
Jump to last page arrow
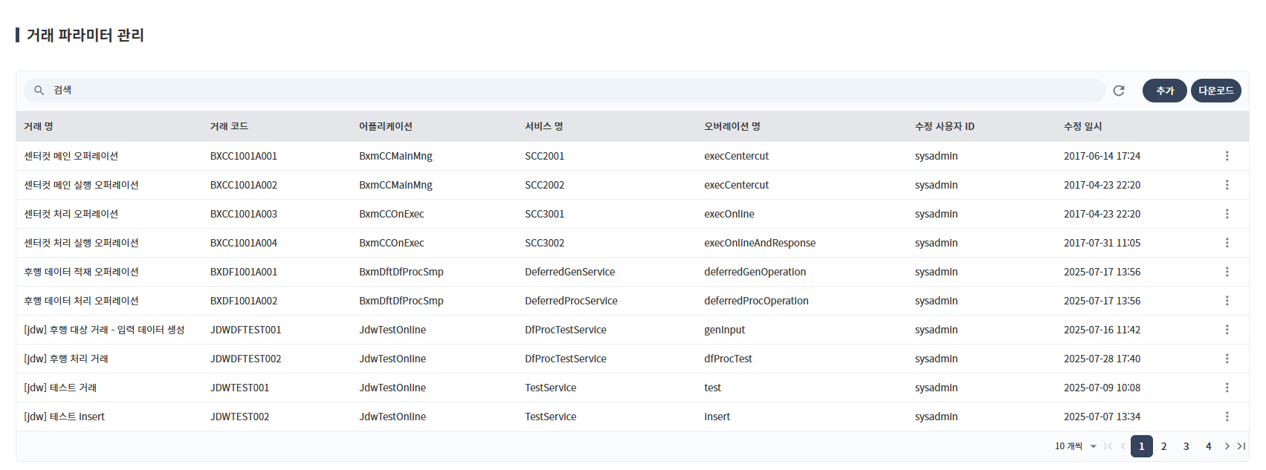point(1241,447)
